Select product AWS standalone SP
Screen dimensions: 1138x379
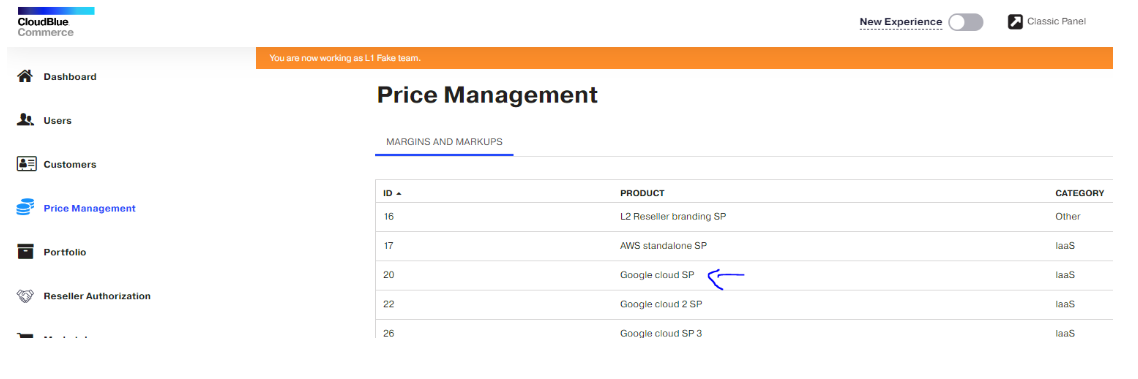point(663,246)
